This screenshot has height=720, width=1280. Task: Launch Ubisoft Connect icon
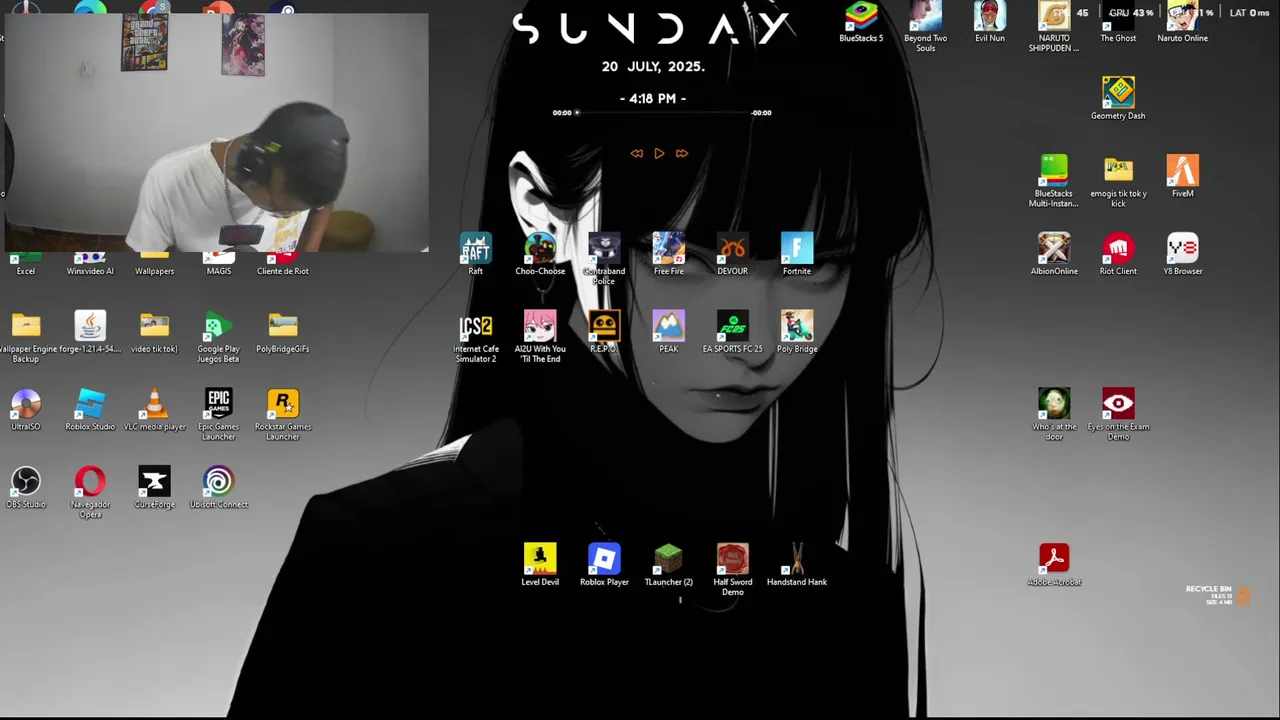[218, 486]
